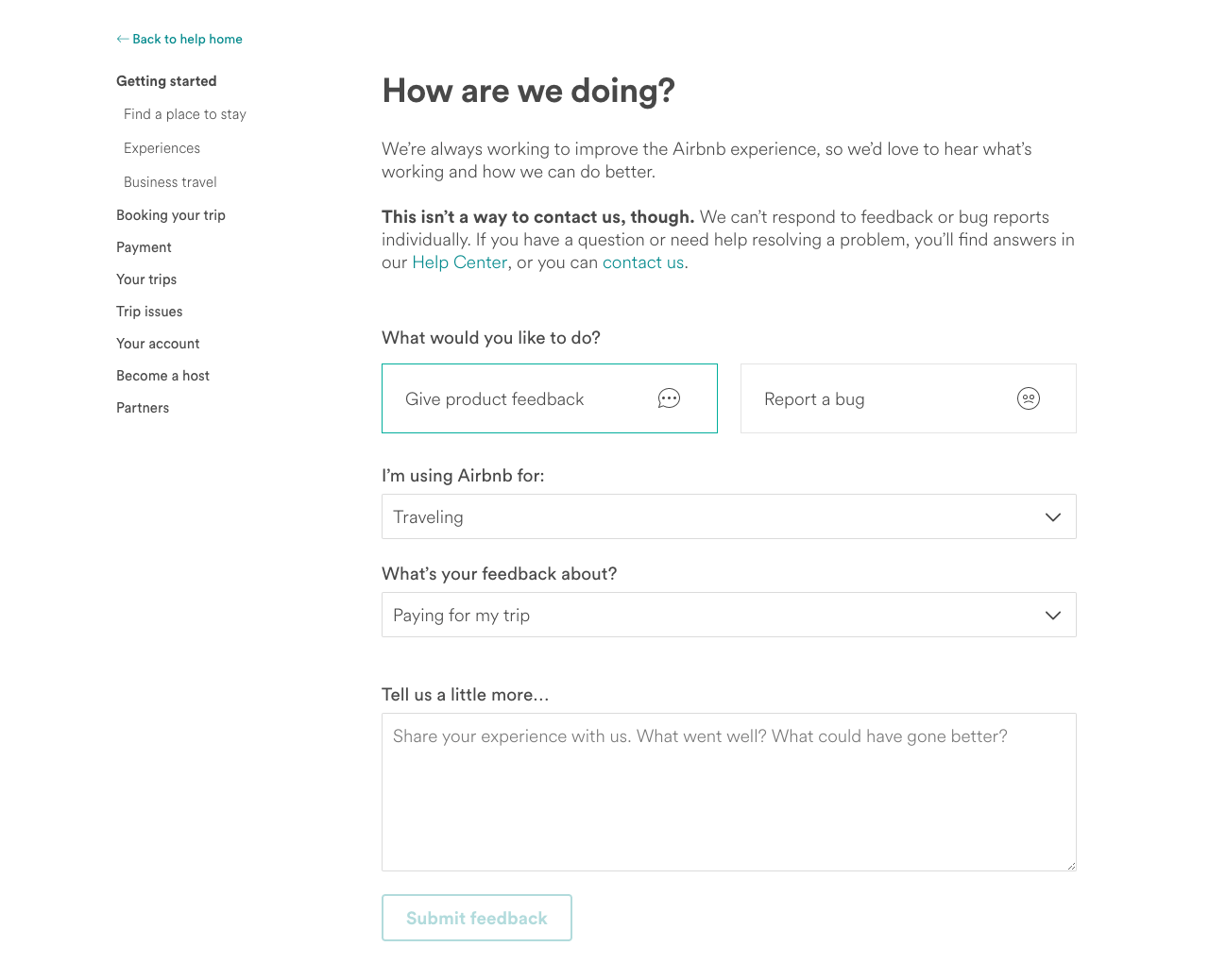Screen dimensions: 1209x980
Task: Open the Experiences help topic
Action: click(x=162, y=148)
